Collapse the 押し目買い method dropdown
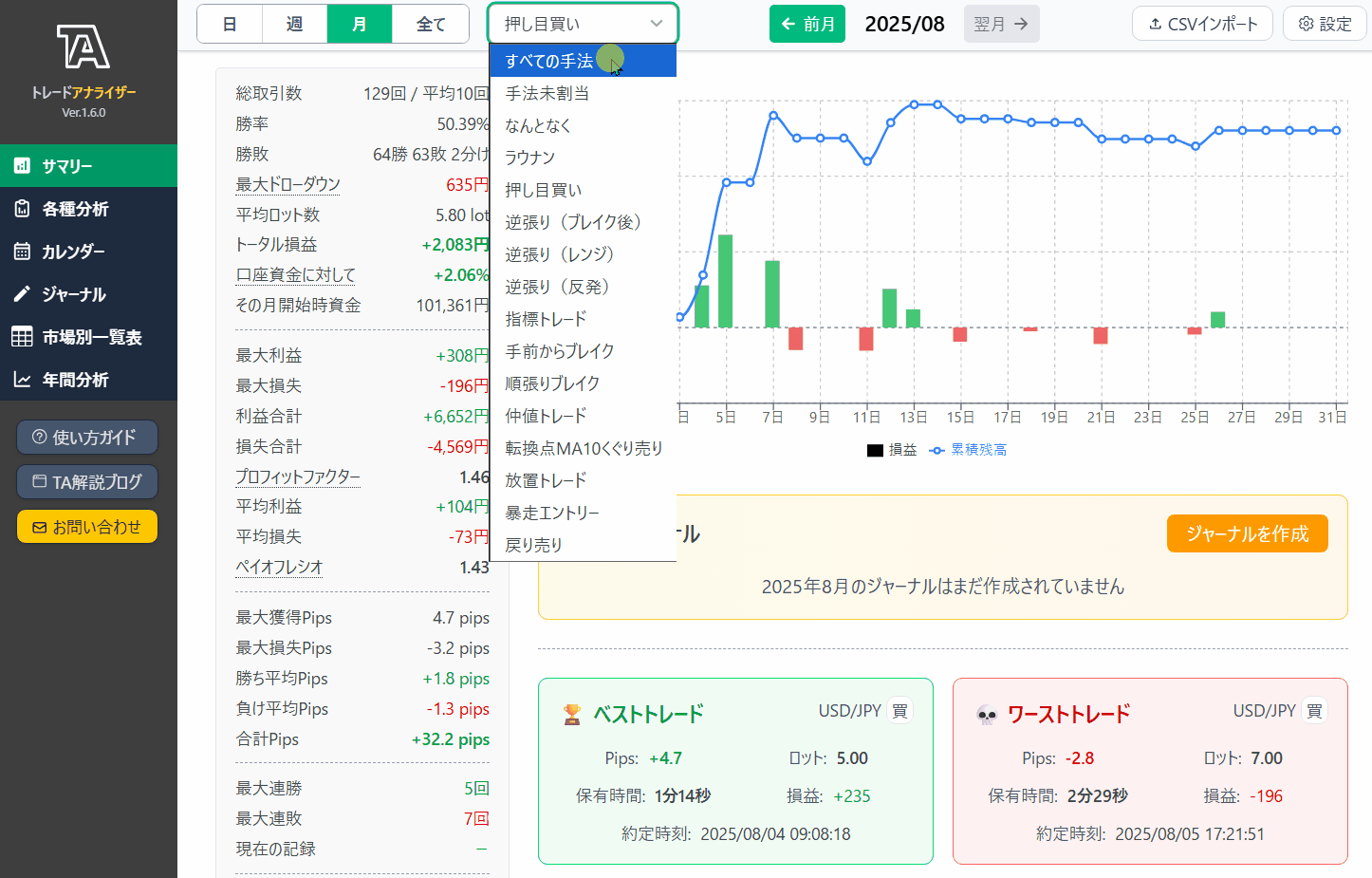Viewport: 1372px width, 878px height. [583, 24]
